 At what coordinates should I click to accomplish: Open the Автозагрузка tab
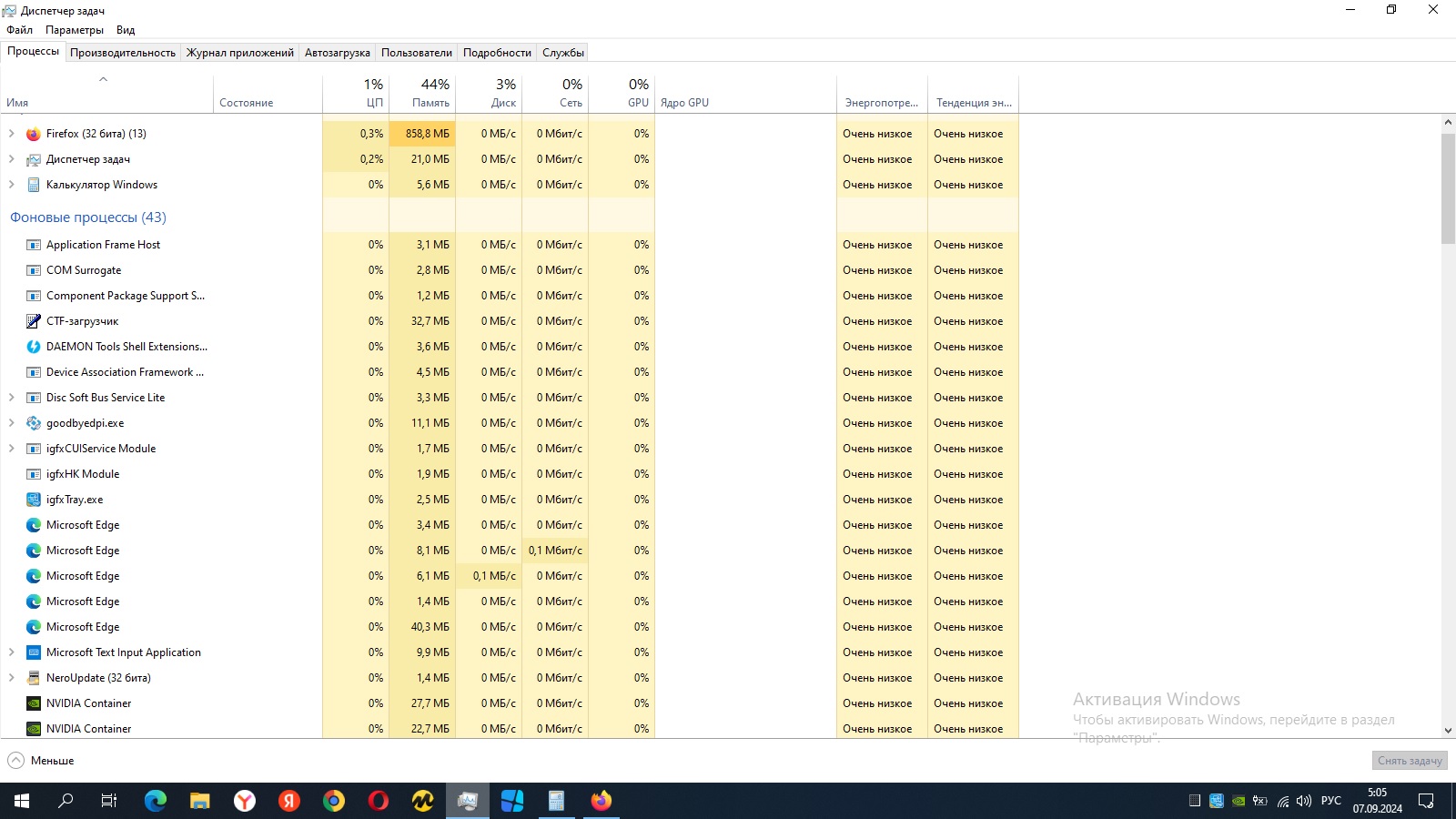[x=337, y=53]
